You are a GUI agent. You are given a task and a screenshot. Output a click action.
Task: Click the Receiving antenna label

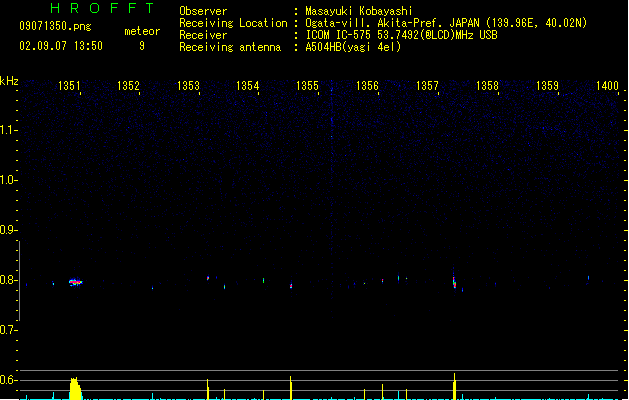point(230,47)
